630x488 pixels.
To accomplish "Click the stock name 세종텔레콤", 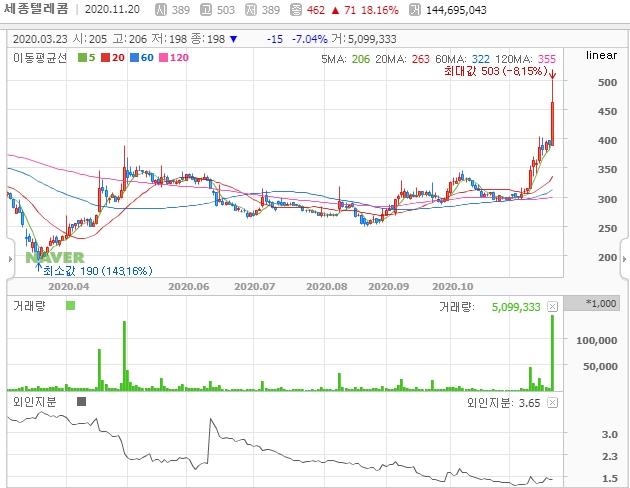I will tap(36, 9).
